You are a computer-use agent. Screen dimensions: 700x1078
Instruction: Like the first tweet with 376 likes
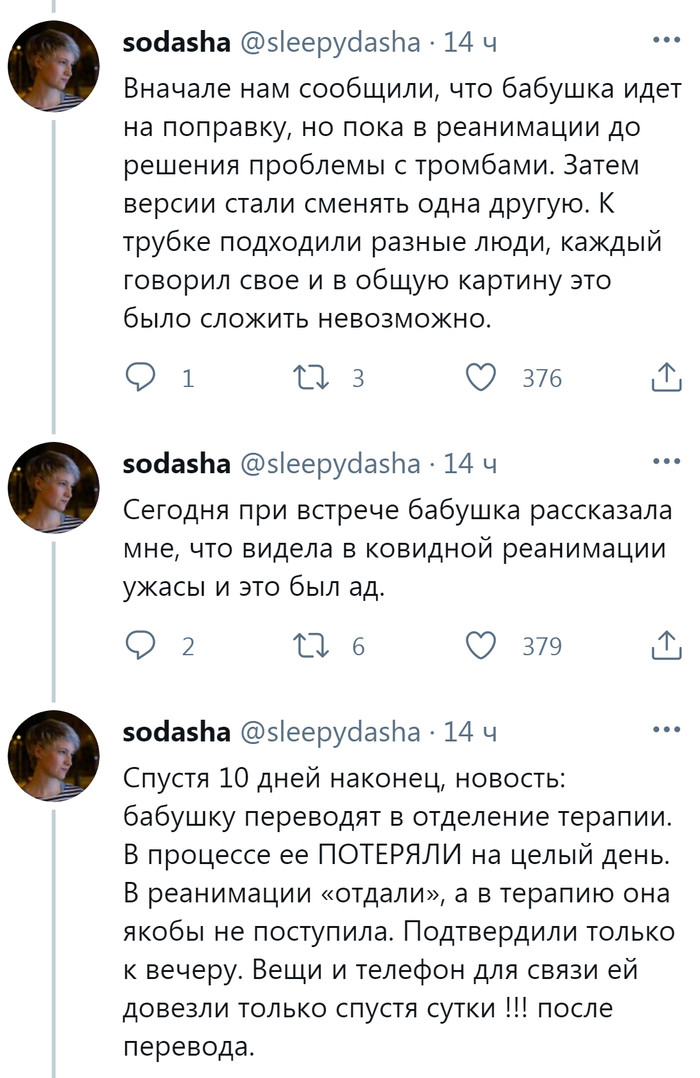tap(482, 378)
